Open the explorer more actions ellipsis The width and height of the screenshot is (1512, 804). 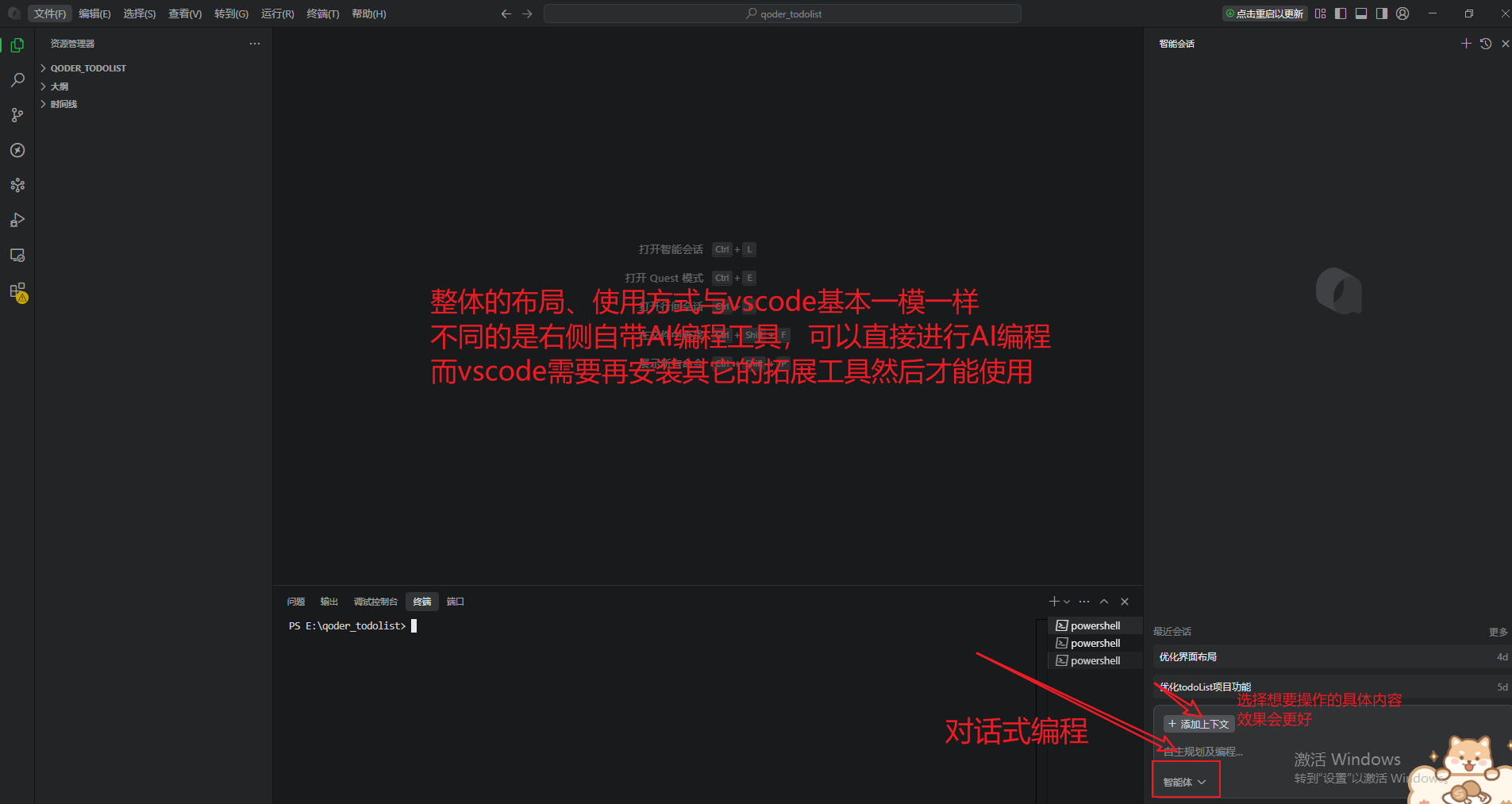coord(255,44)
